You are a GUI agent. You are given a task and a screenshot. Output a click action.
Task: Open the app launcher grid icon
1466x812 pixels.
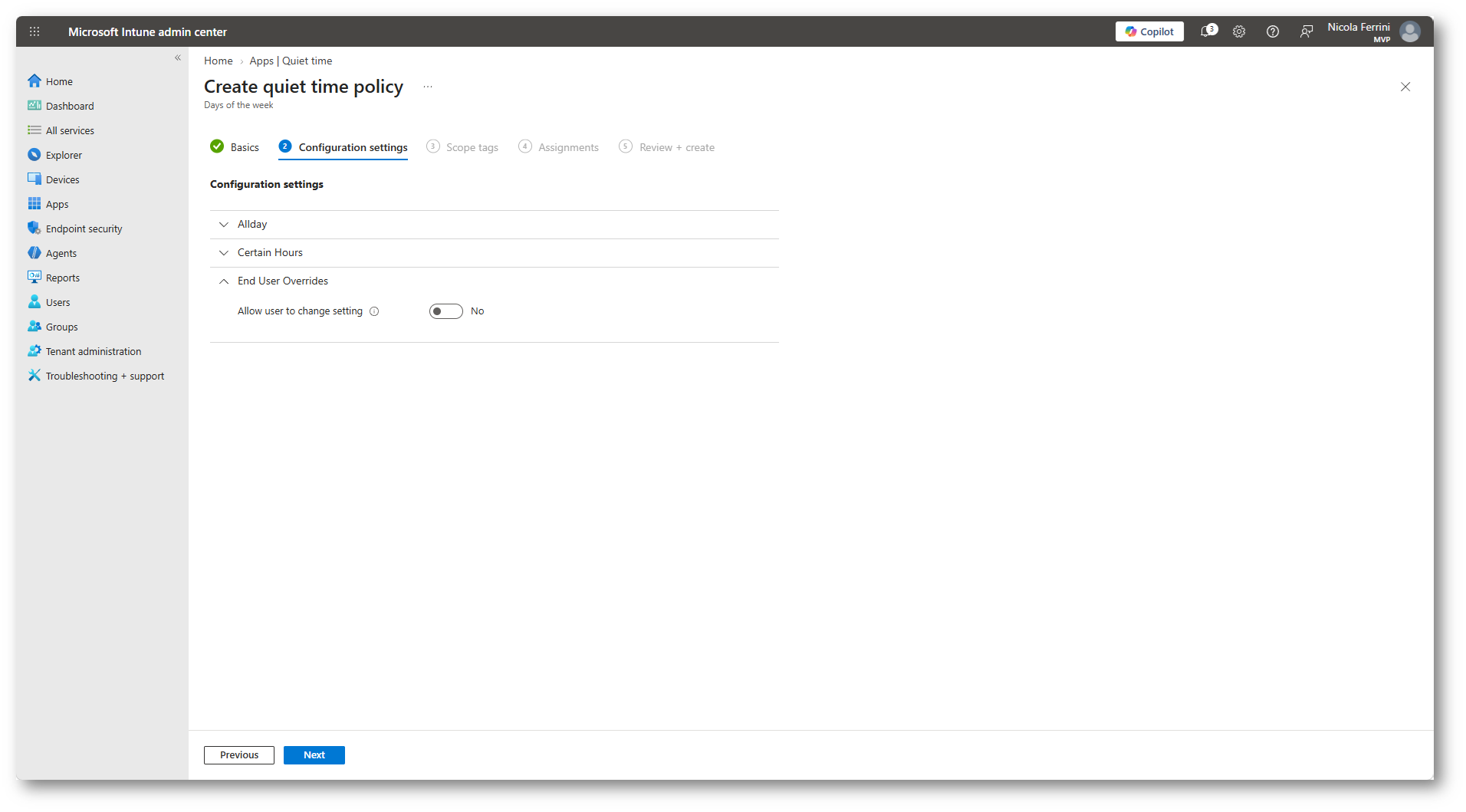pos(35,31)
